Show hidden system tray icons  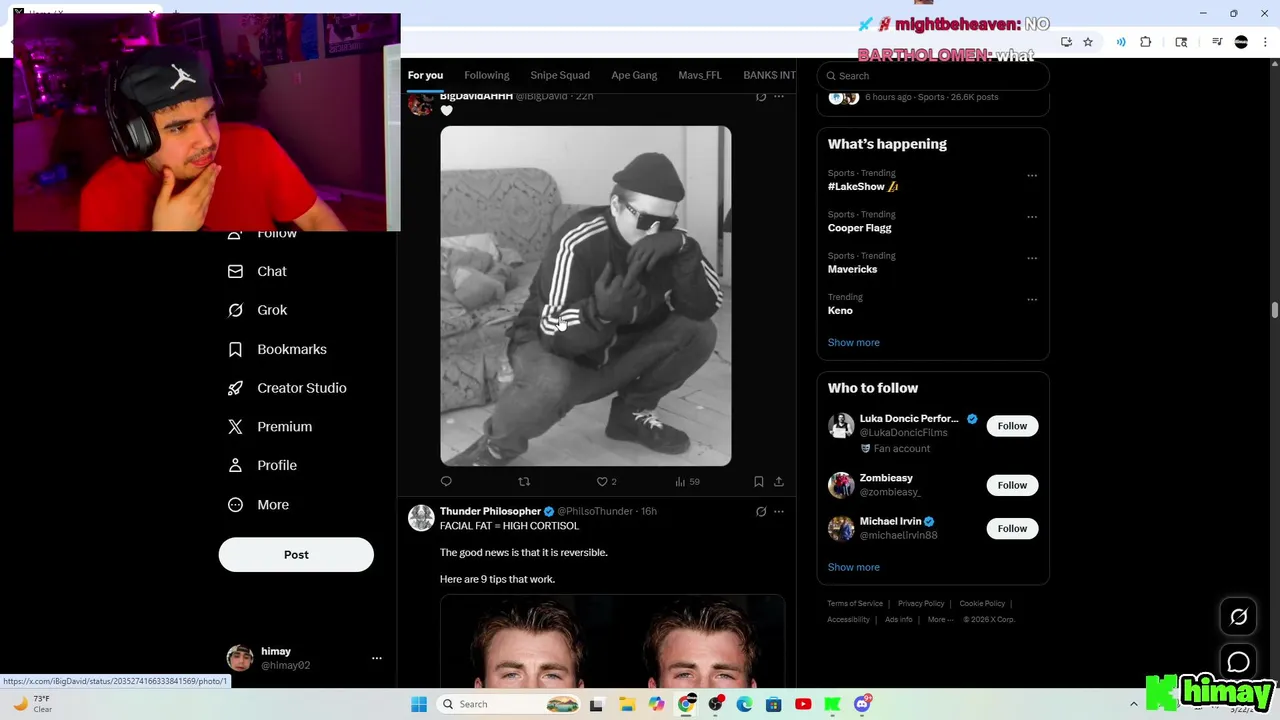1133,704
